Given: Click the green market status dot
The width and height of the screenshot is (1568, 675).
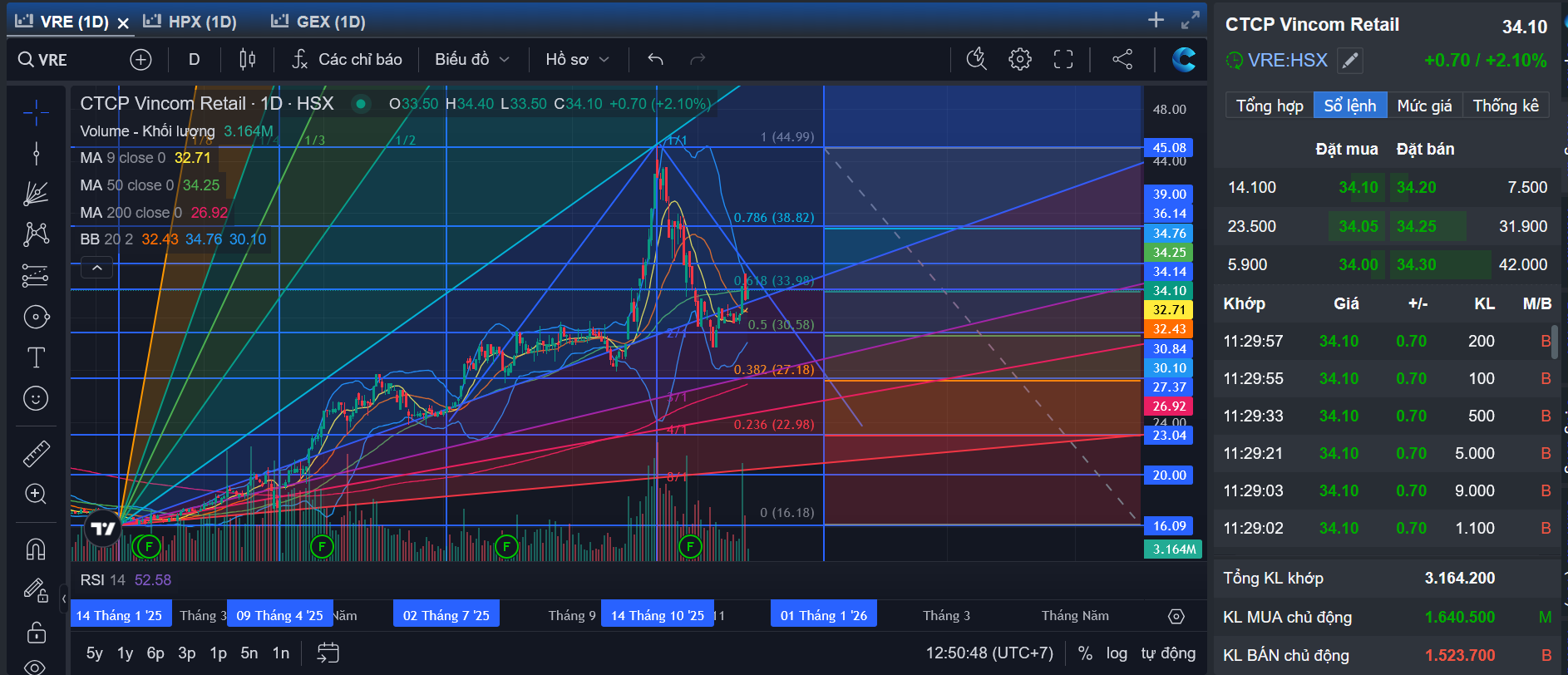Looking at the screenshot, I should tap(361, 104).
